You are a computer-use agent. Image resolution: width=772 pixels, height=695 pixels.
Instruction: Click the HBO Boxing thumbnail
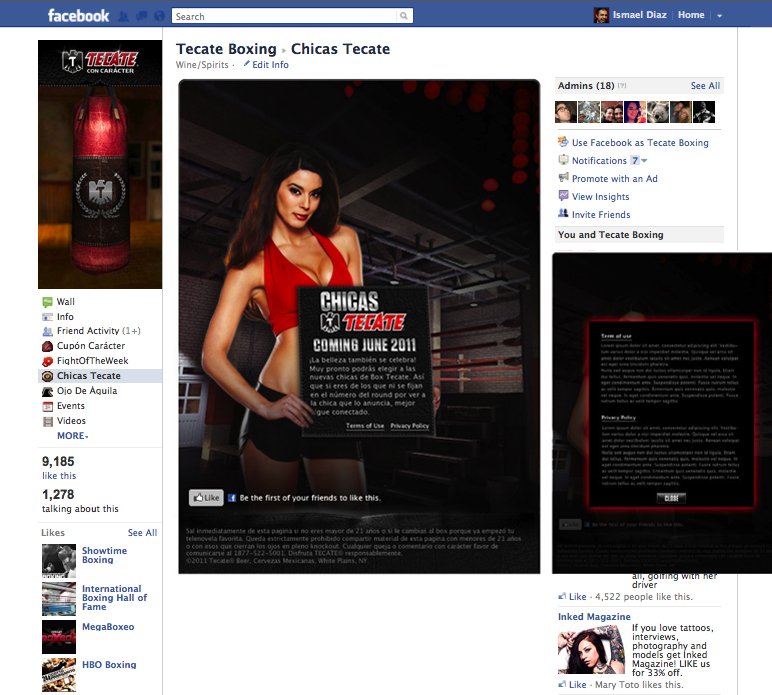[59, 675]
